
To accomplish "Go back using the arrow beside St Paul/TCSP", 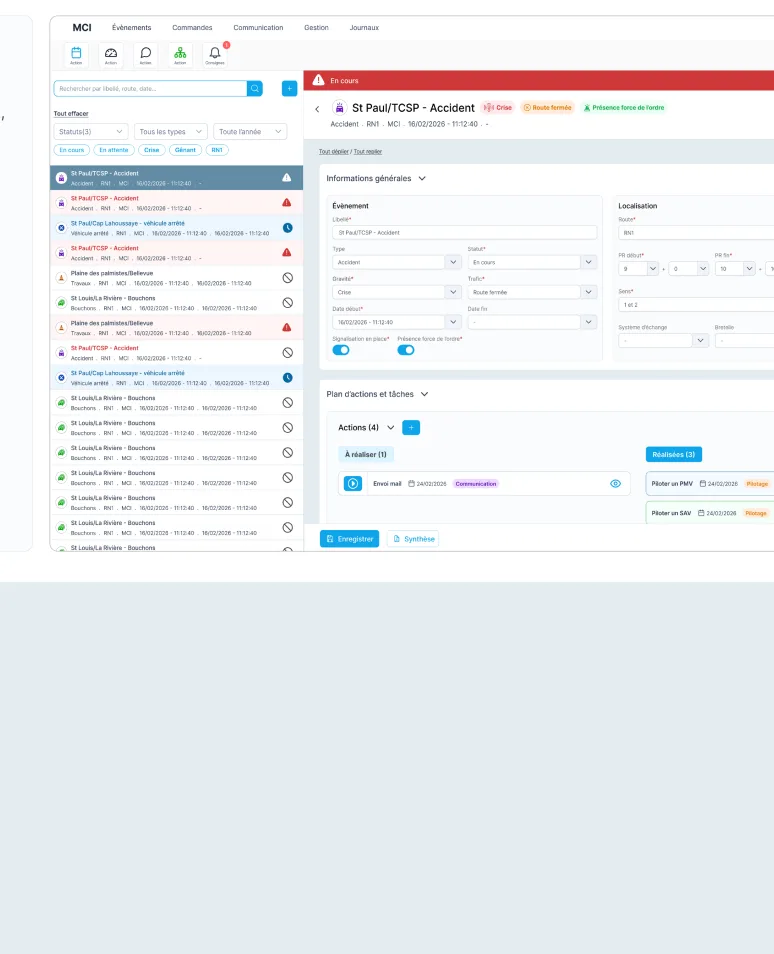I will pos(317,109).
